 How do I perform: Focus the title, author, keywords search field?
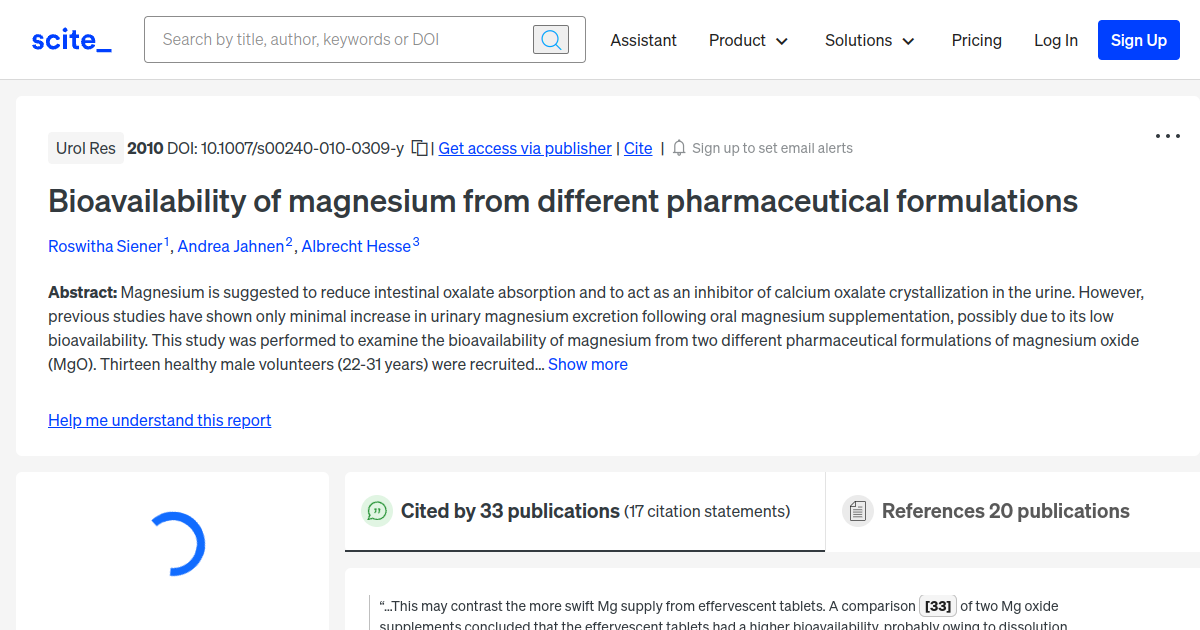point(340,40)
